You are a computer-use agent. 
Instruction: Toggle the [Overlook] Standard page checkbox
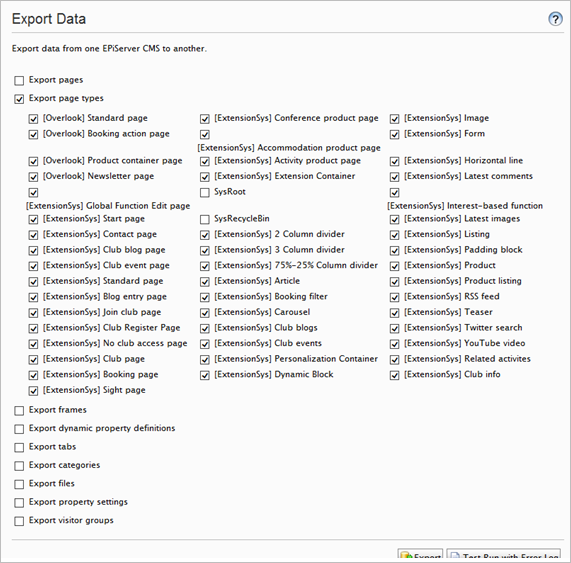[x=33, y=119]
